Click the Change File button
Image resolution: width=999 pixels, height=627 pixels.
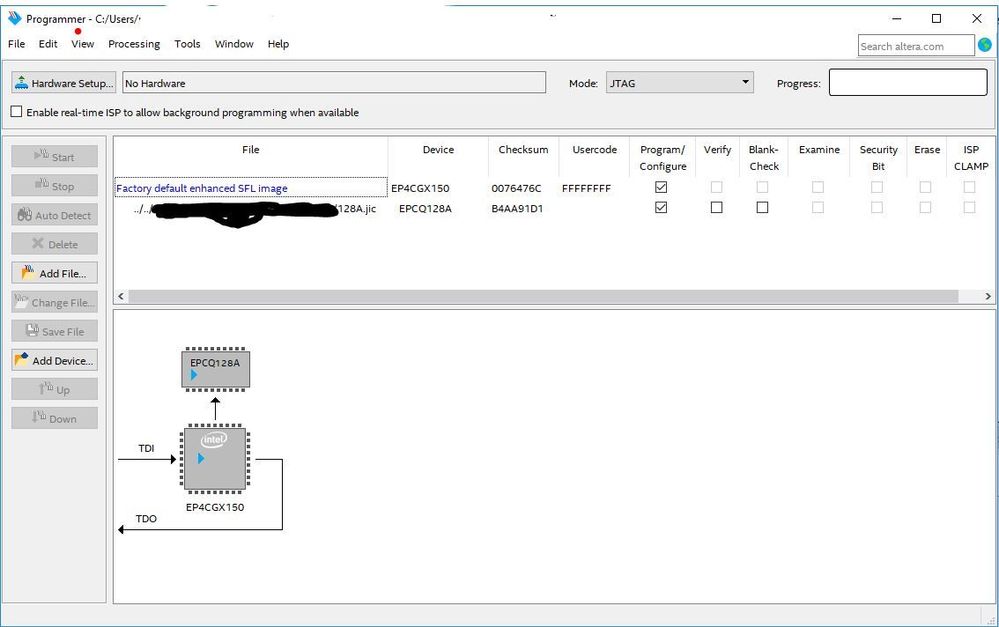click(x=54, y=302)
